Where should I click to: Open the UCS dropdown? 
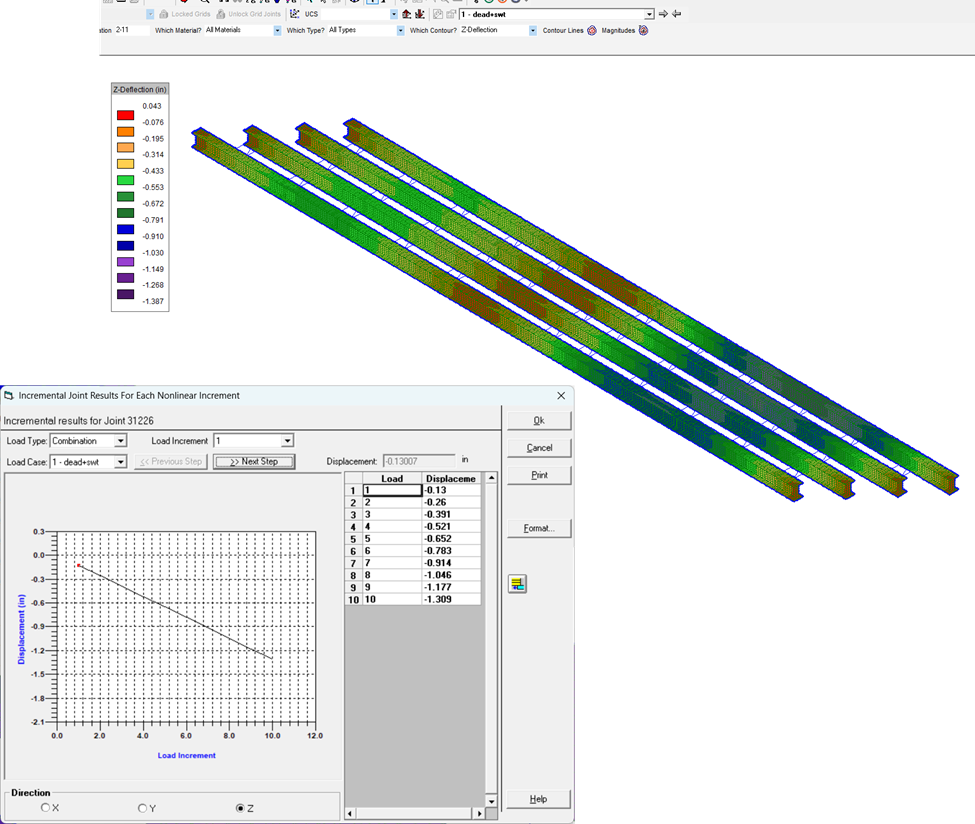coord(394,14)
